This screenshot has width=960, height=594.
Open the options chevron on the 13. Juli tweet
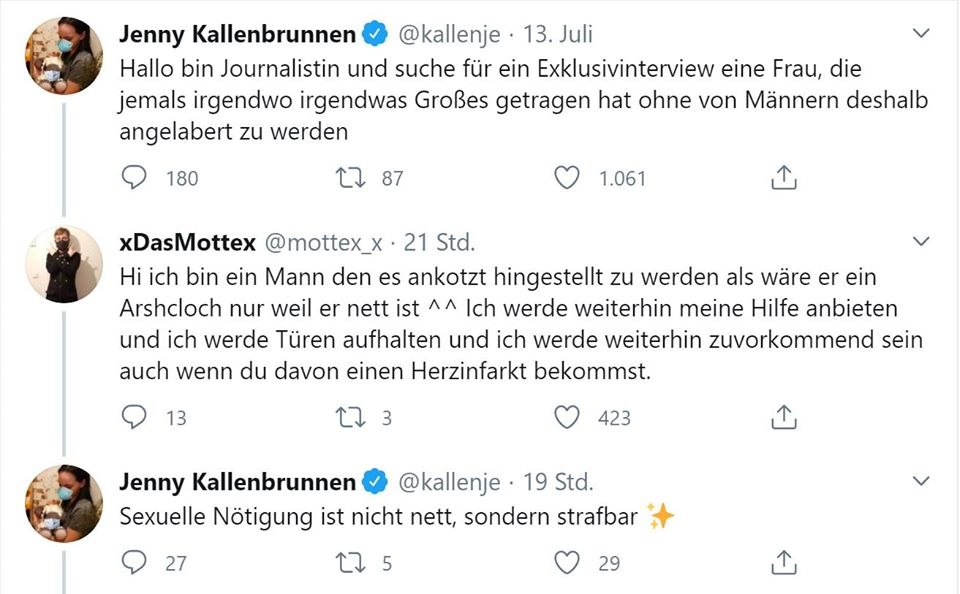point(922,34)
